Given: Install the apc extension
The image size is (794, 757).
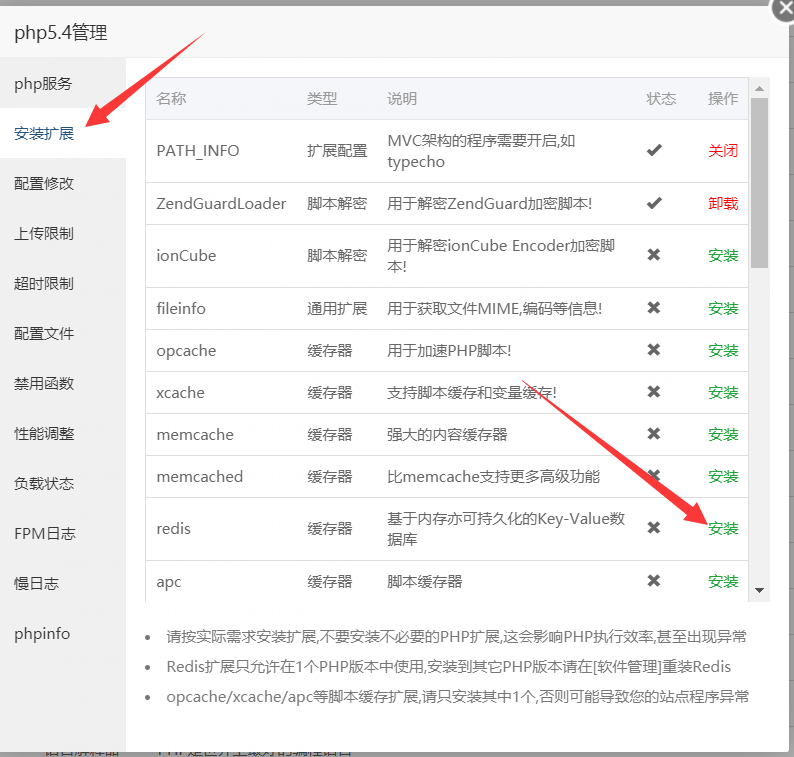Looking at the screenshot, I should (x=723, y=581).
